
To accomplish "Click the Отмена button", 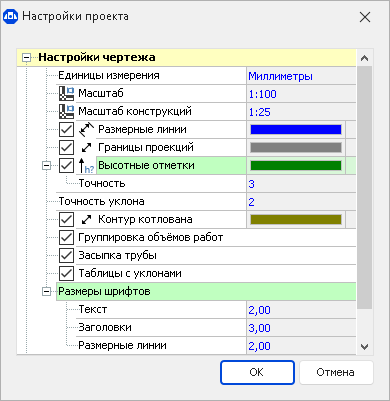I will coord(336,372).
